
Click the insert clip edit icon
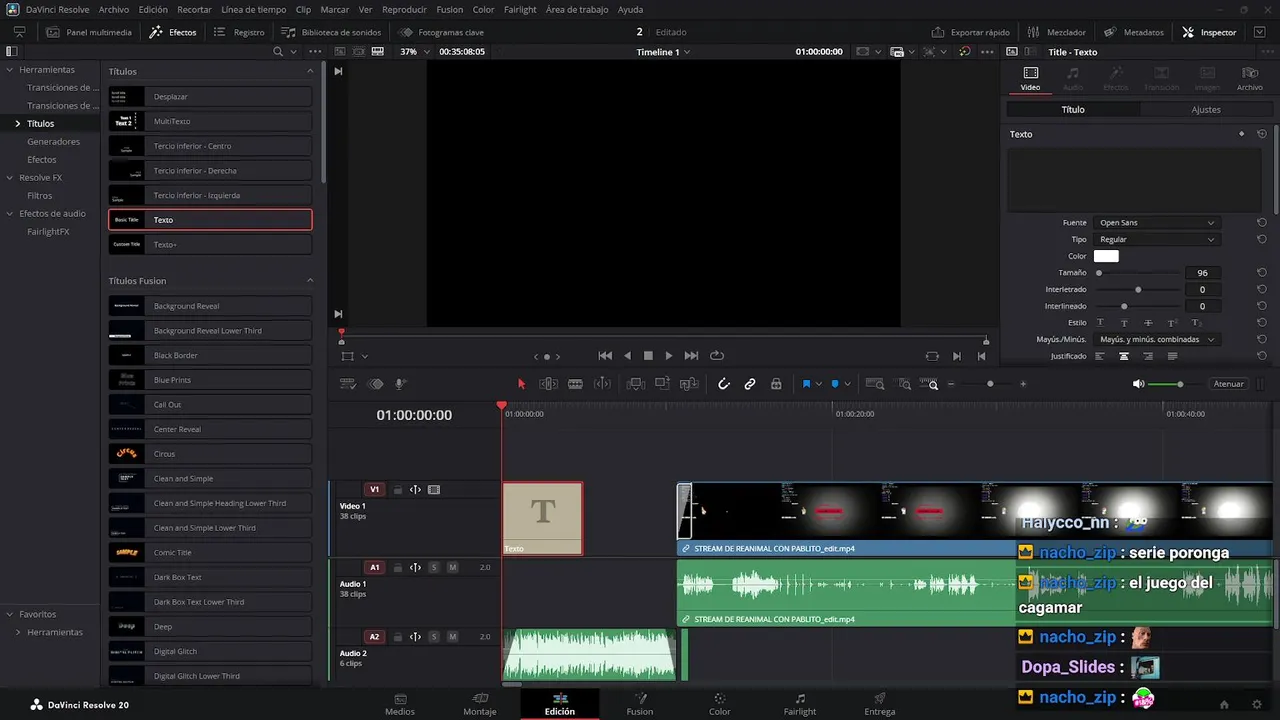[635, 384]
